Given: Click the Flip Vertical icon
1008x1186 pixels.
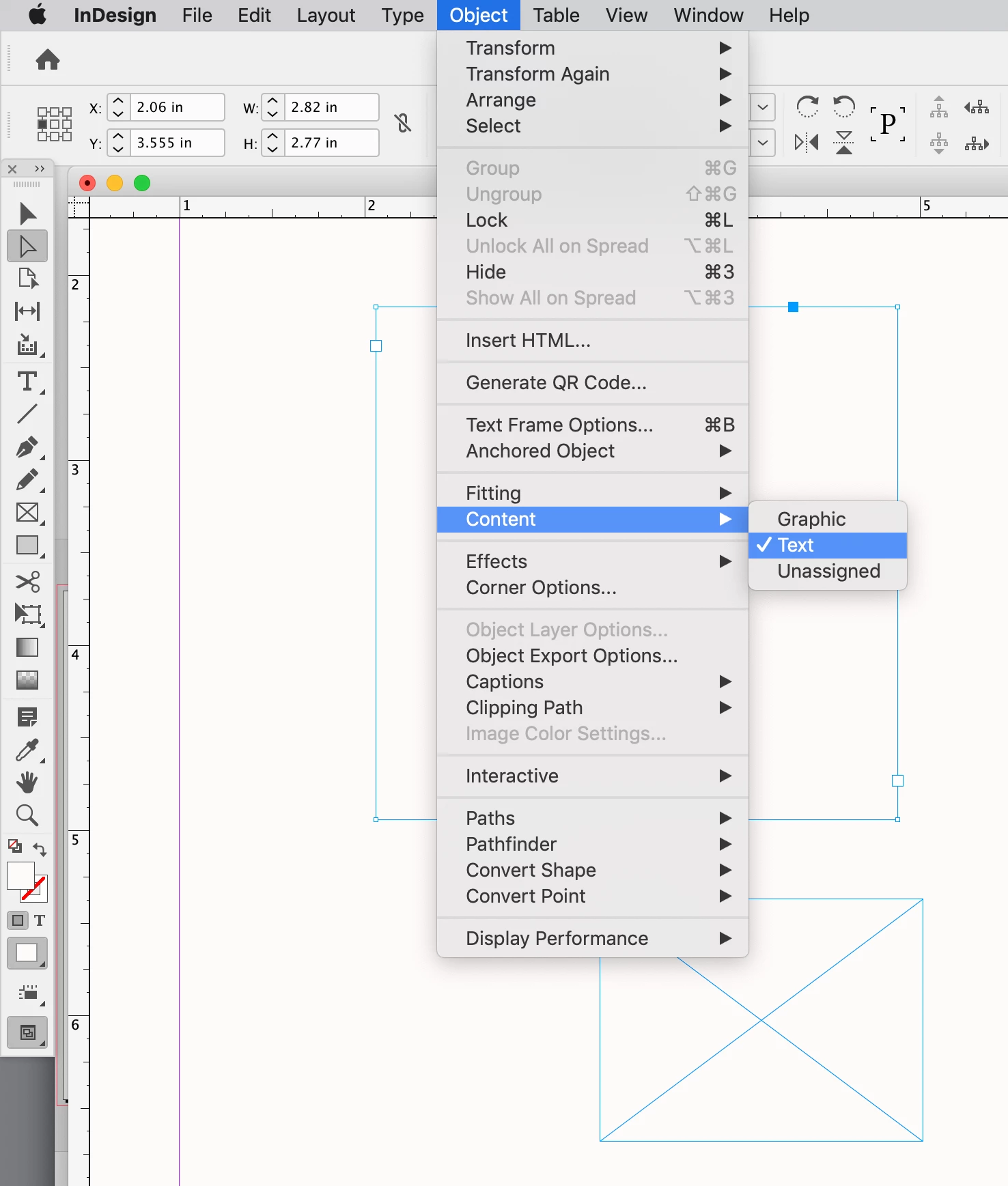Looking at the screenshot, I should pyautogui.click(x=844, y=143).
